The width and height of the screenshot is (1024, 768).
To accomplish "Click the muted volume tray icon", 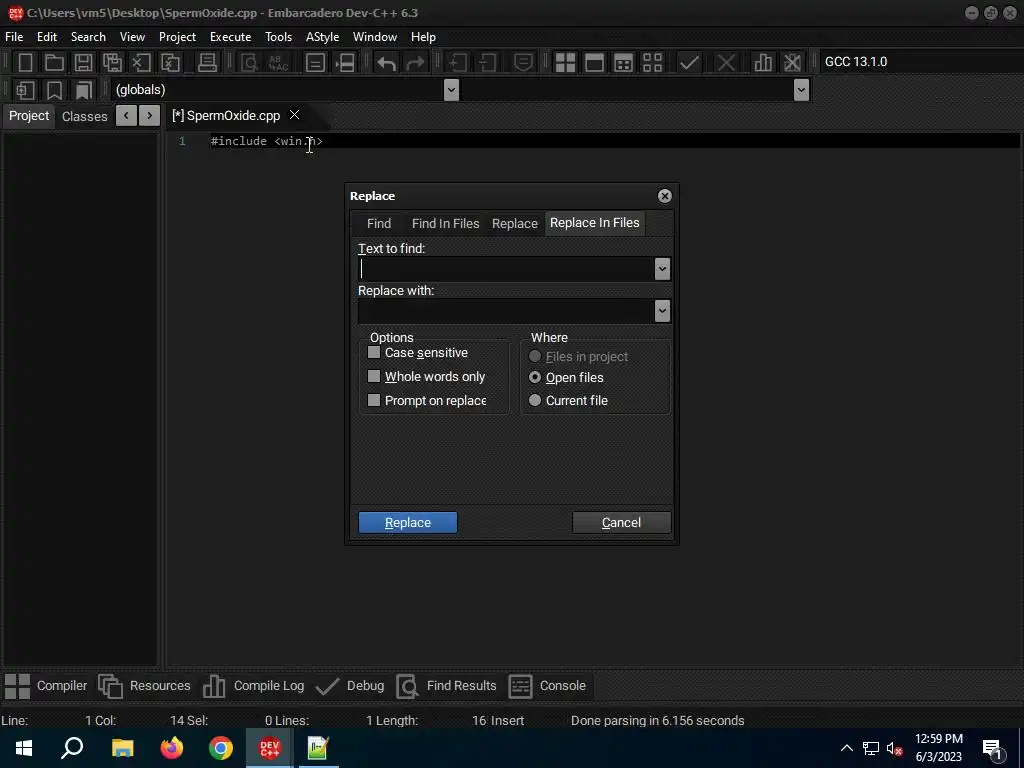I will [x=894, y=748].
